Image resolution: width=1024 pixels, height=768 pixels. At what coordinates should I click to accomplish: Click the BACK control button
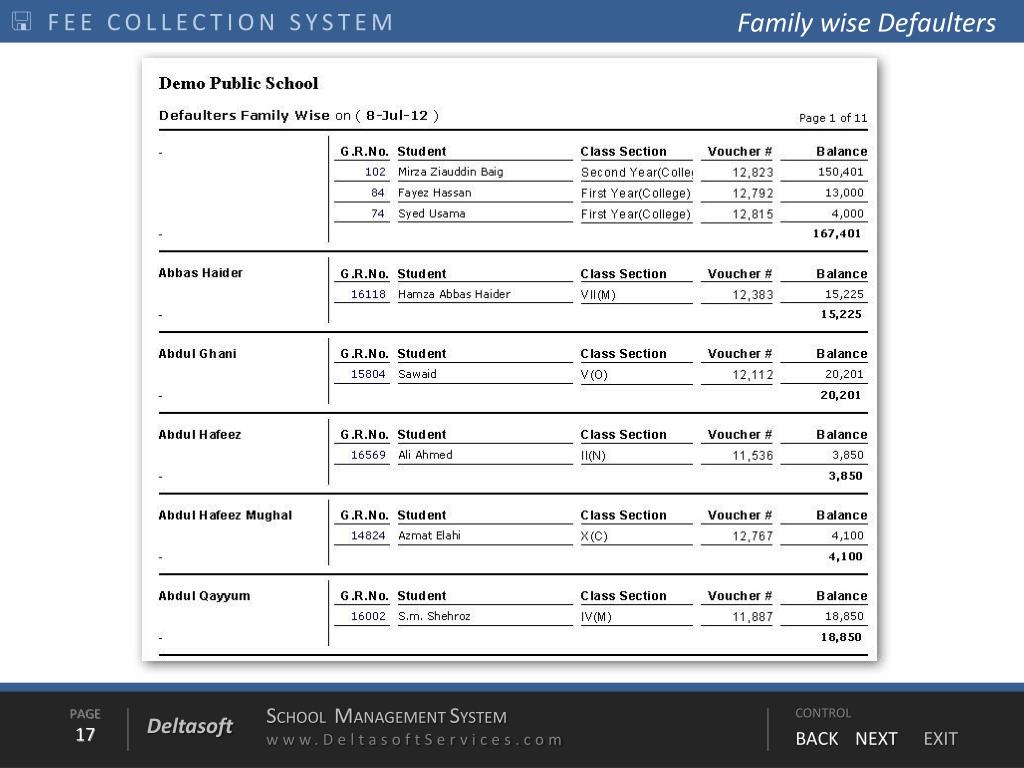[816, 739]
